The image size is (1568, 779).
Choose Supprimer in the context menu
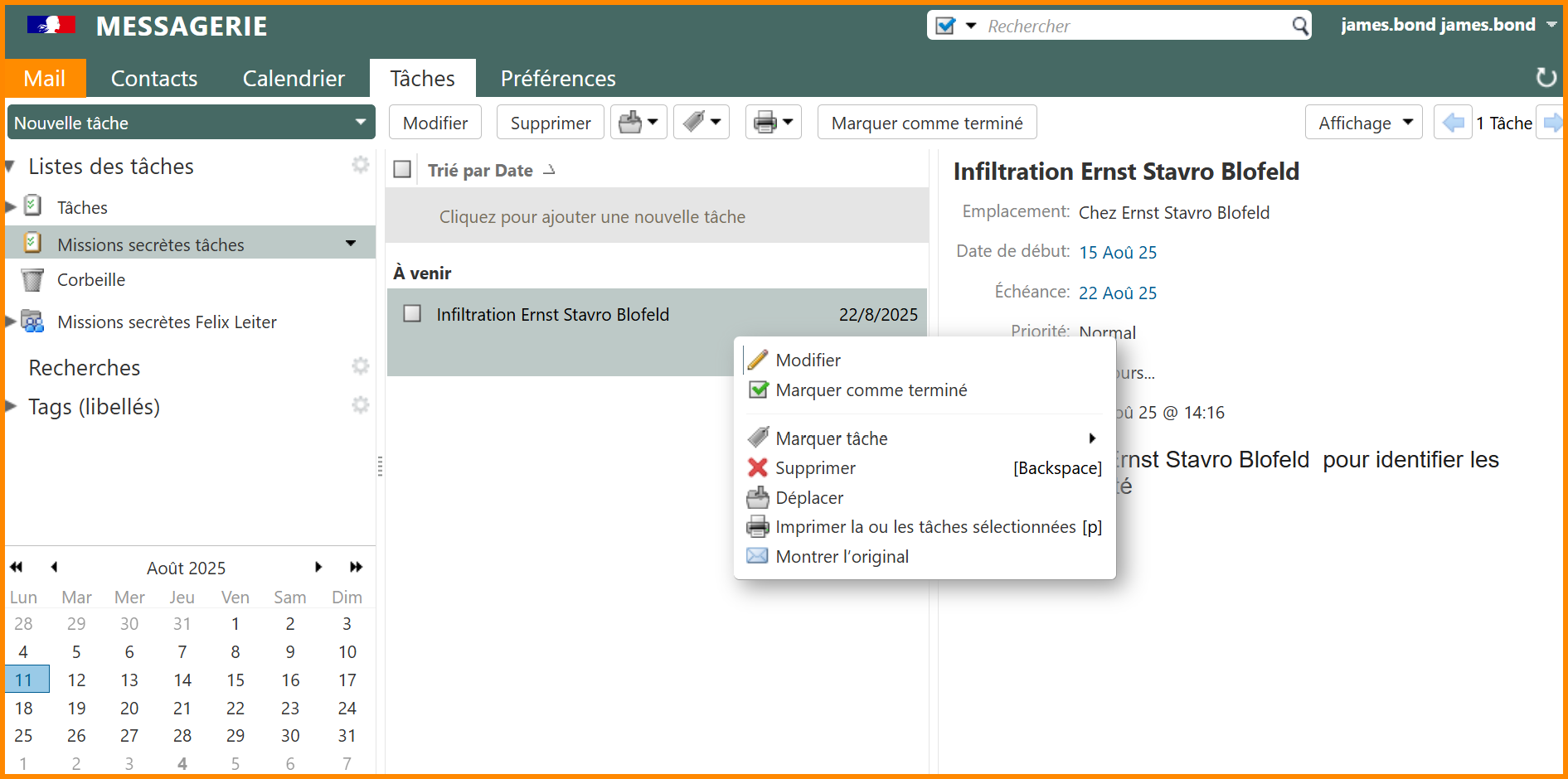click(x=815, y=468)
